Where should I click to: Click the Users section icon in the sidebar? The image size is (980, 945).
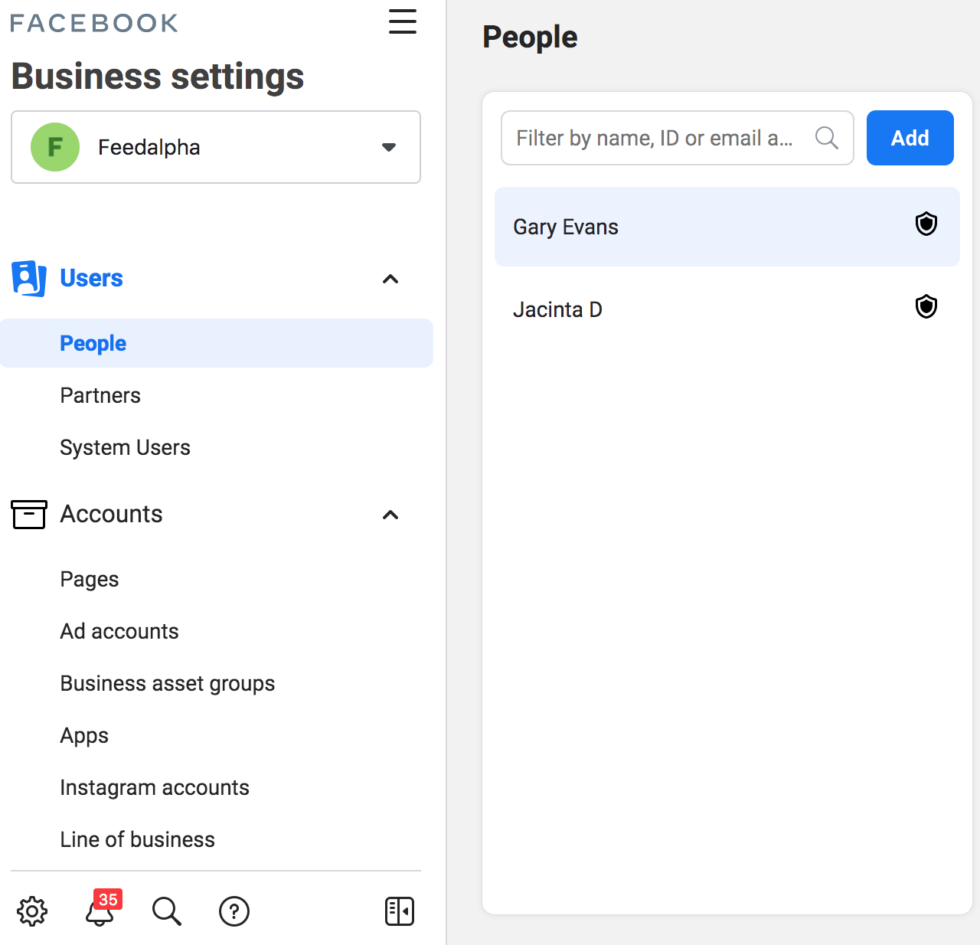(28, 278)
